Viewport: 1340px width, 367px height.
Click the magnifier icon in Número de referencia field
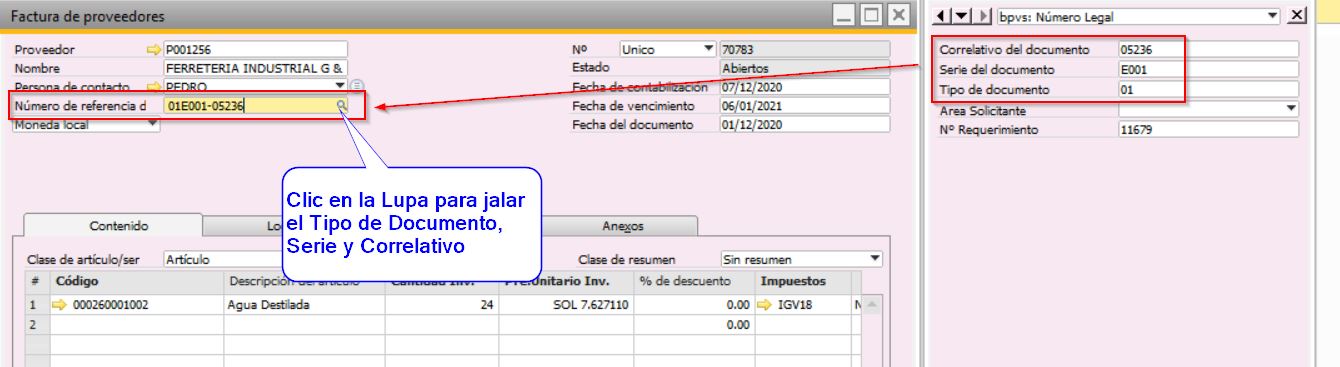pos(342,105)
